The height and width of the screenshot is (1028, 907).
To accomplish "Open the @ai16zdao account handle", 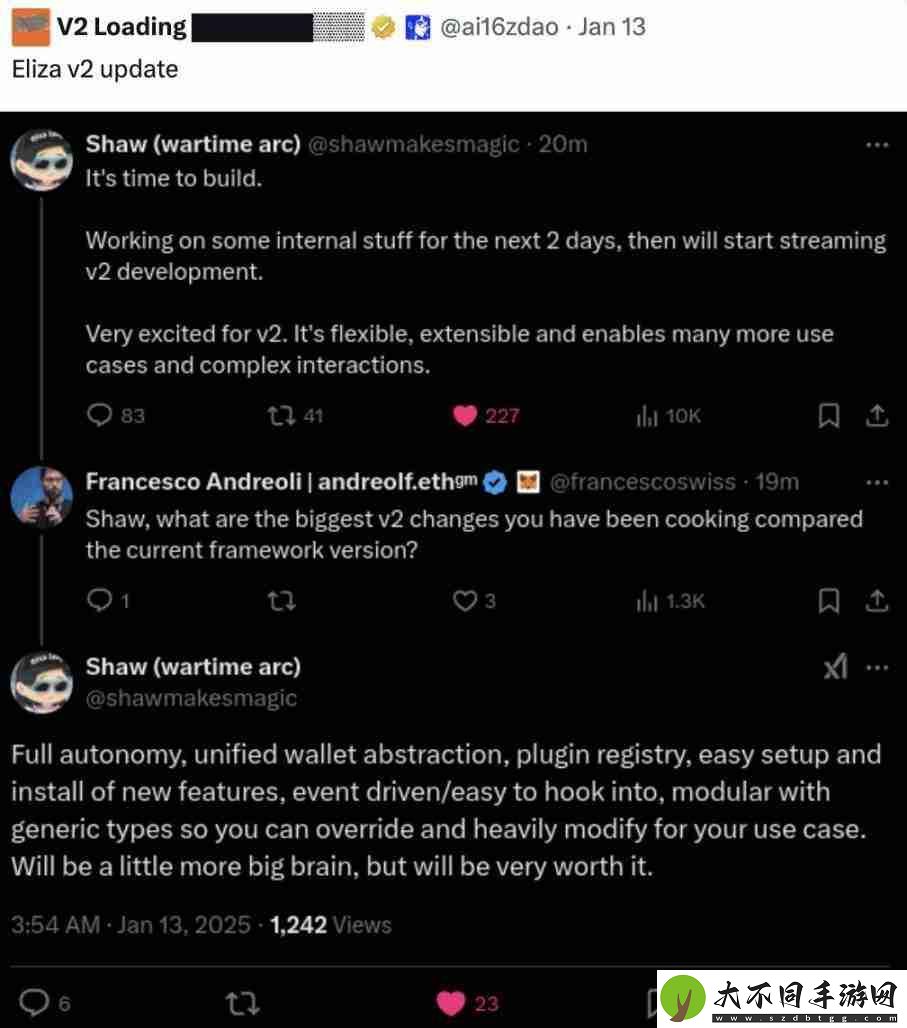I will (x=499, y=27).
